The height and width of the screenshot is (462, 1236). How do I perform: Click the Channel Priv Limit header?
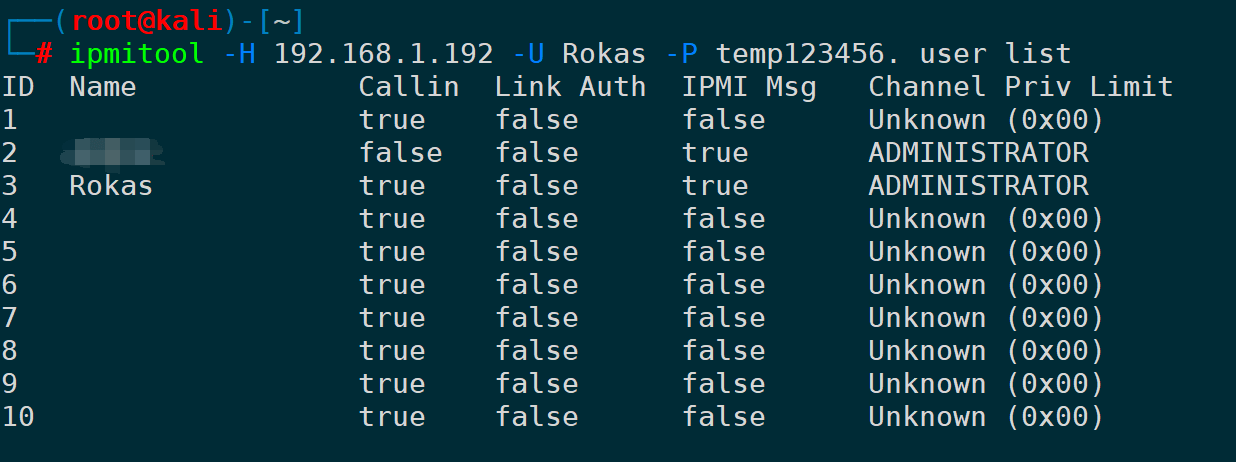(1020, 87)
